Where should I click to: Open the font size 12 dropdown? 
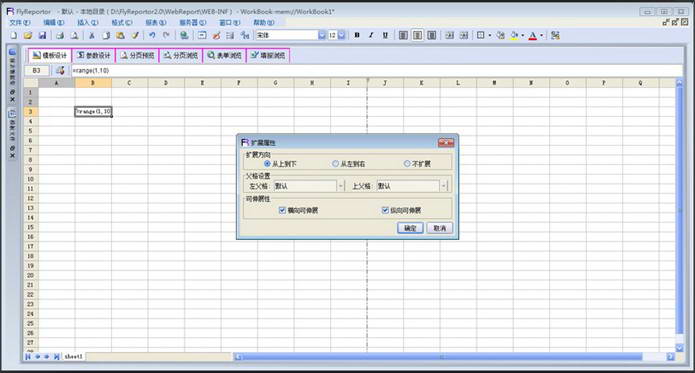click(342, 35)
